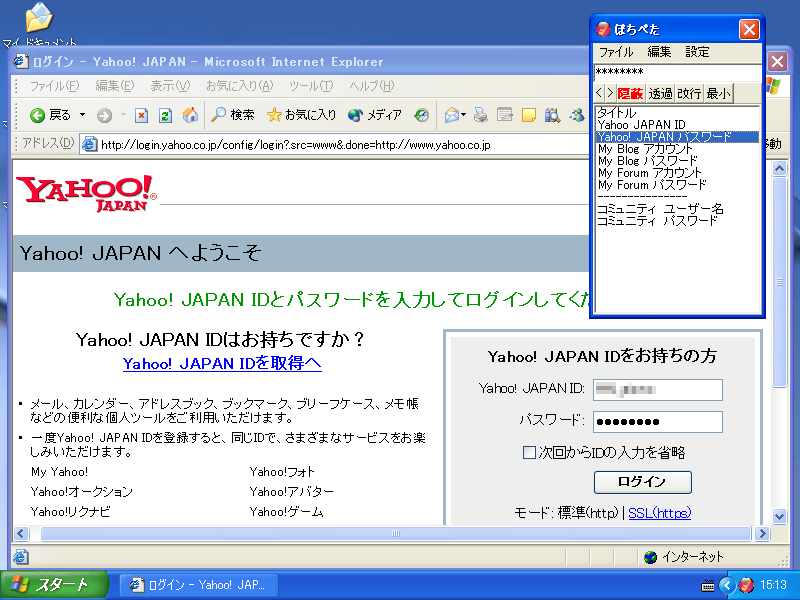Open the Media (メディア) toolbar button
This screenshot has height=600, width=800.
tap(374, 115)
